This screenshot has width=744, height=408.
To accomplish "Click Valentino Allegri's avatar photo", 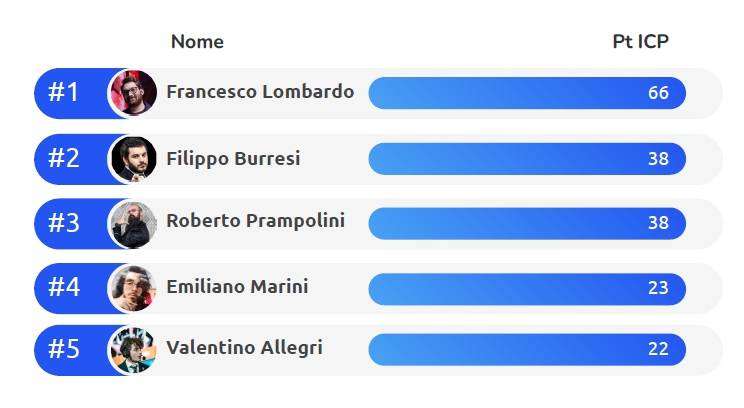I will (x=133, y=350).
